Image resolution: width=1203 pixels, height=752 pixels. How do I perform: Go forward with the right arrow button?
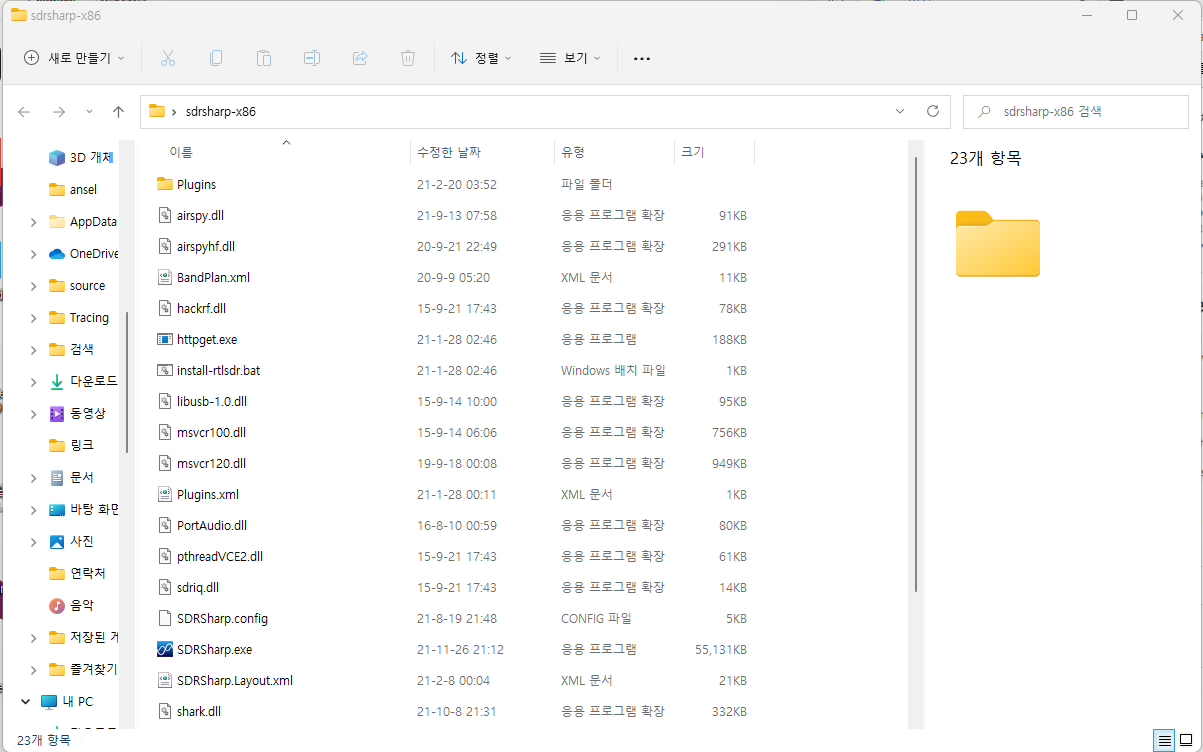59,112
